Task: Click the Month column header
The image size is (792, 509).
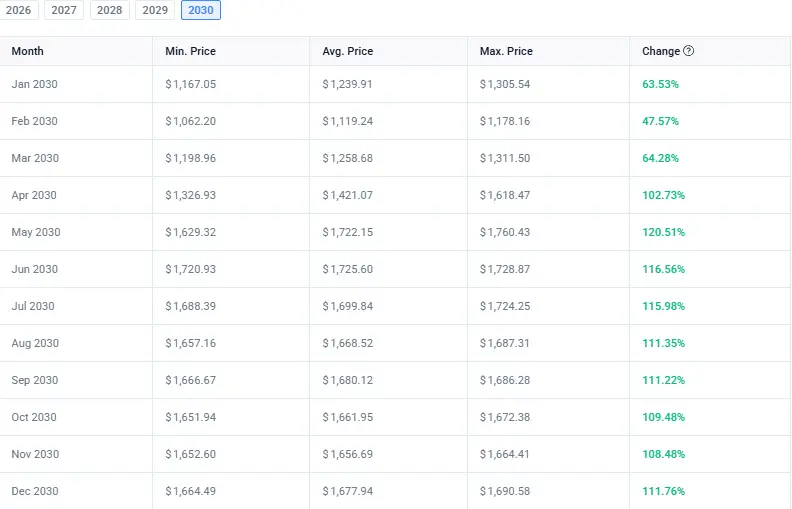Action: coord(28,51)
